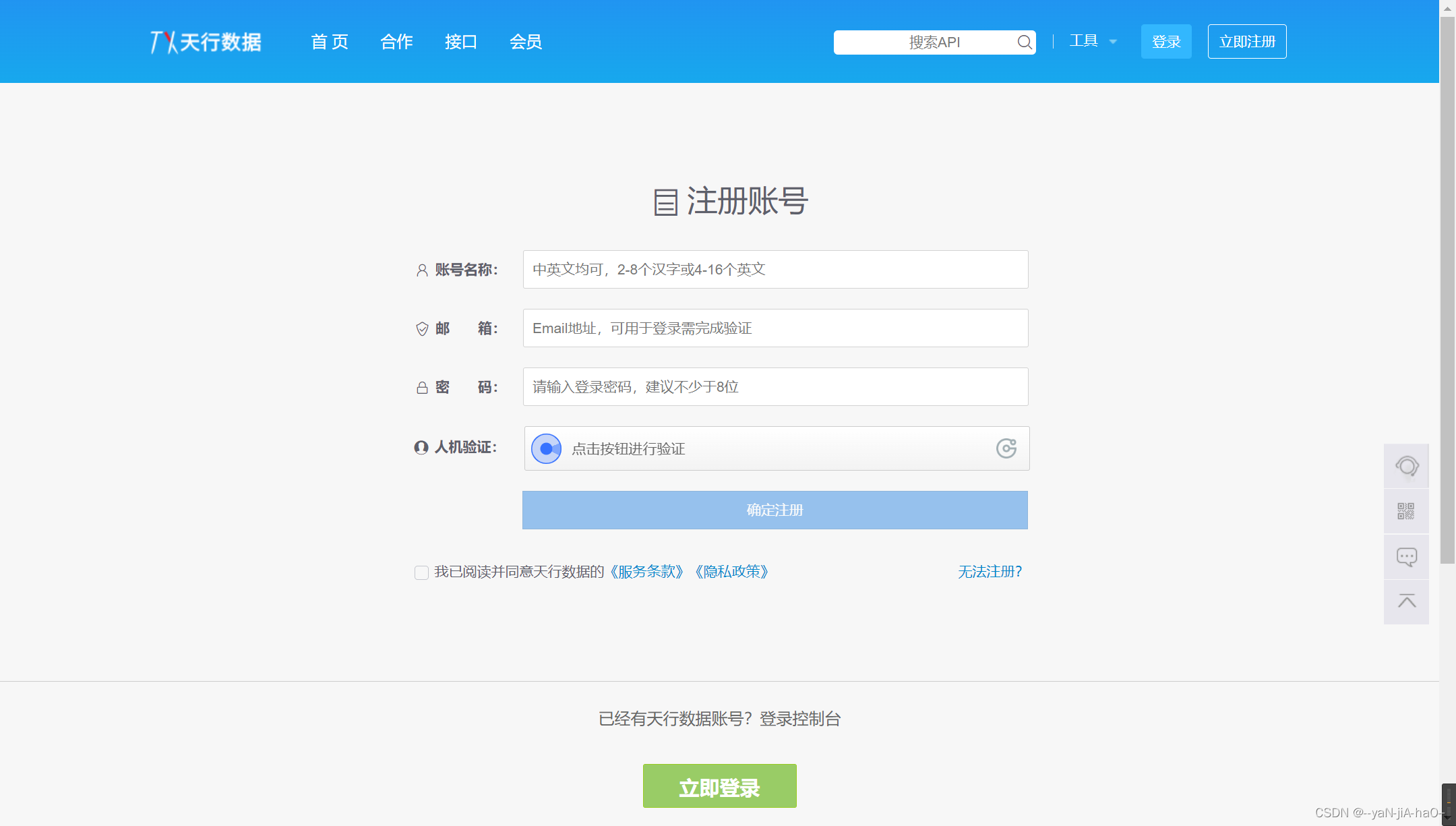Show the QR code panel on the right sidebar
Viewport: 1456px width, 826px height.
[1407, 511]
